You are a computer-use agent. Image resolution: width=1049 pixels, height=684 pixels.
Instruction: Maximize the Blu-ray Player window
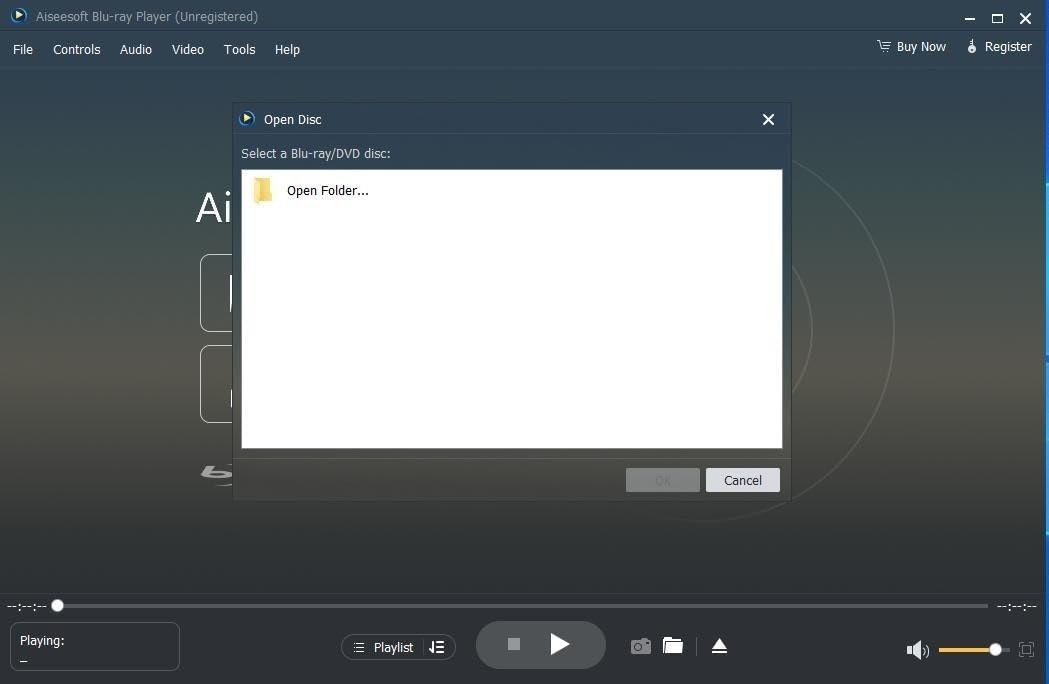tap(997, 19)
